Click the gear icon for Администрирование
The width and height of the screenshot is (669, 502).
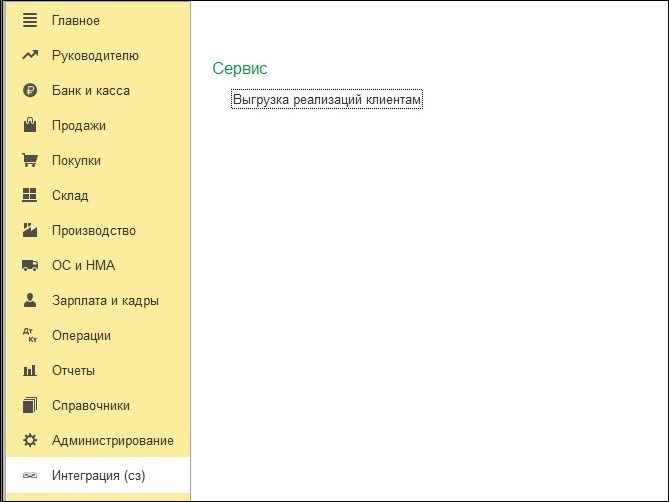[30, 441]
